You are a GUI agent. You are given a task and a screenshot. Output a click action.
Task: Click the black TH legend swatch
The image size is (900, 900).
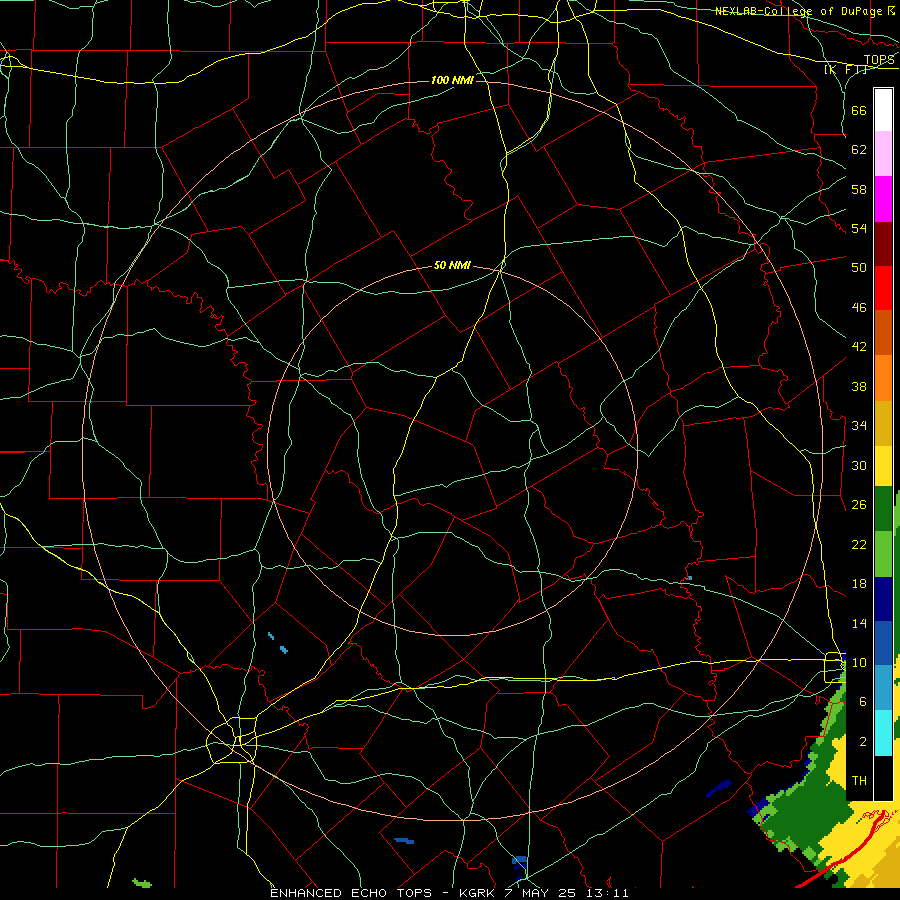tap(883, 778)
